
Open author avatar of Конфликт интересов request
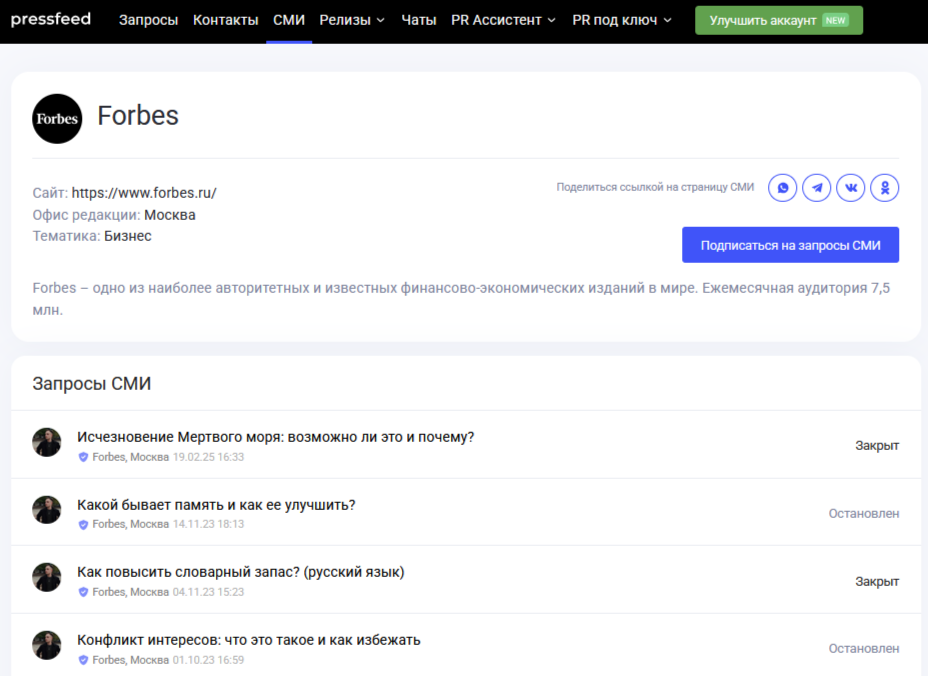coord(47,645)
